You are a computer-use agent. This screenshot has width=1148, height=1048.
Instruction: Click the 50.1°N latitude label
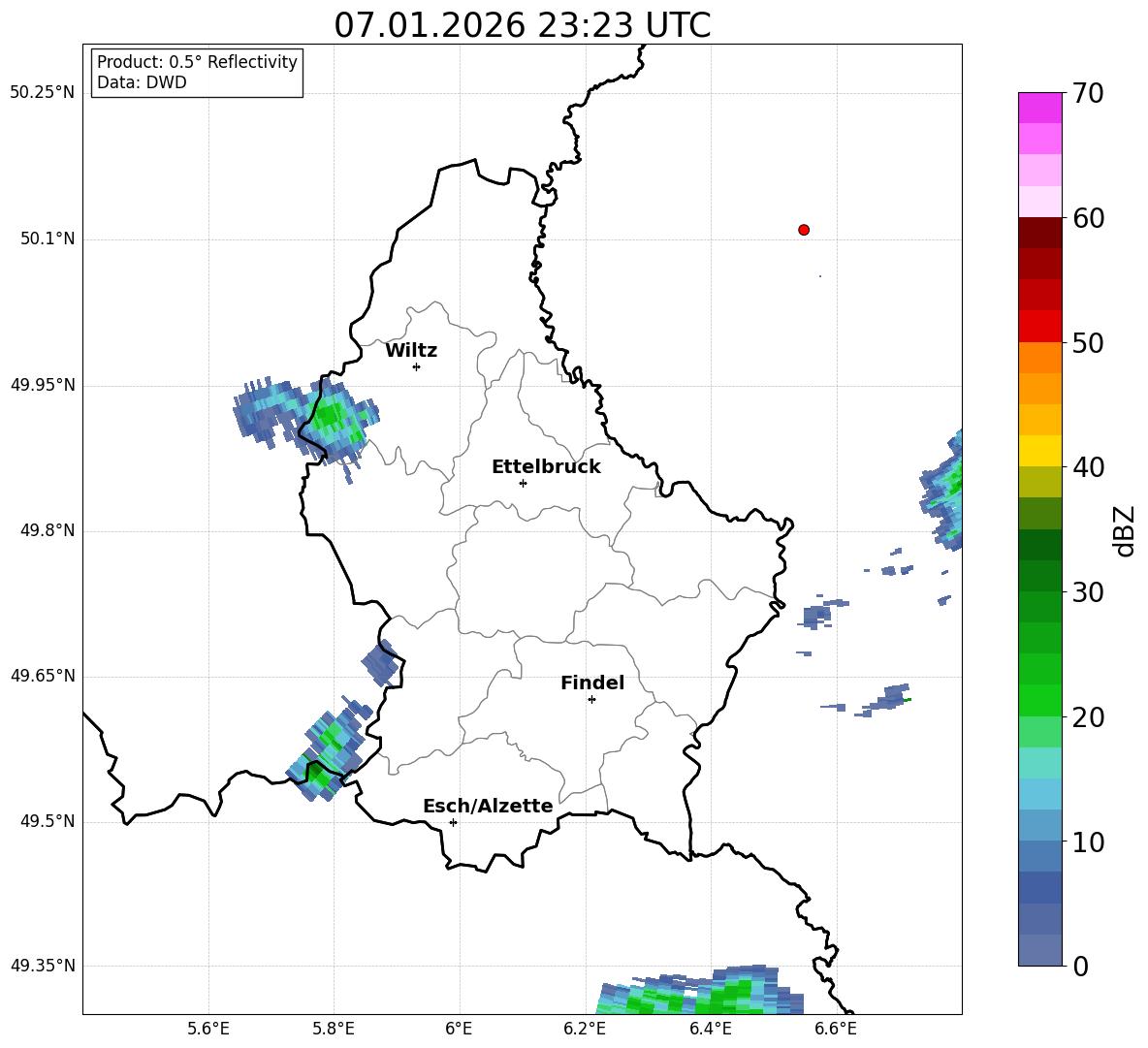click(x=48, y=238)
